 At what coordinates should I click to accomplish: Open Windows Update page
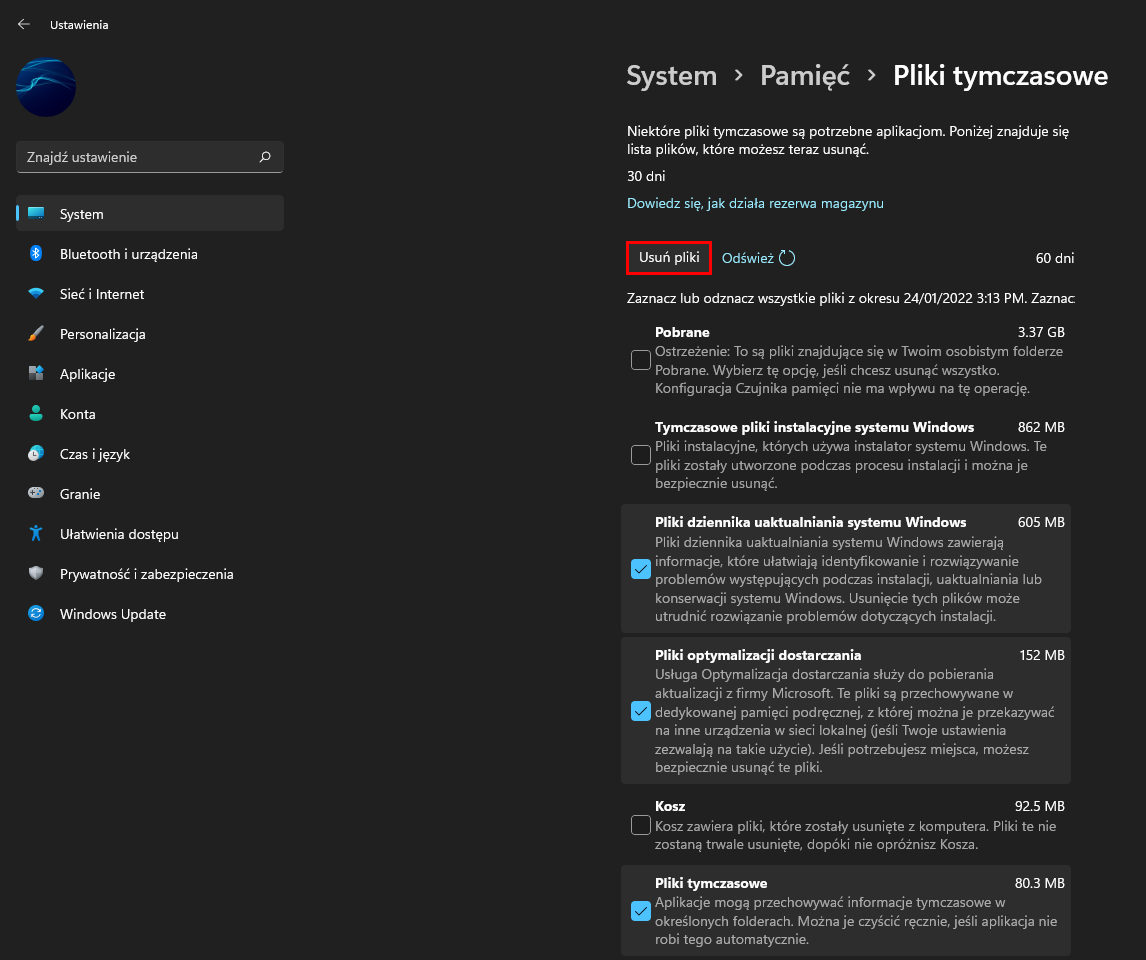pos(150,614)
